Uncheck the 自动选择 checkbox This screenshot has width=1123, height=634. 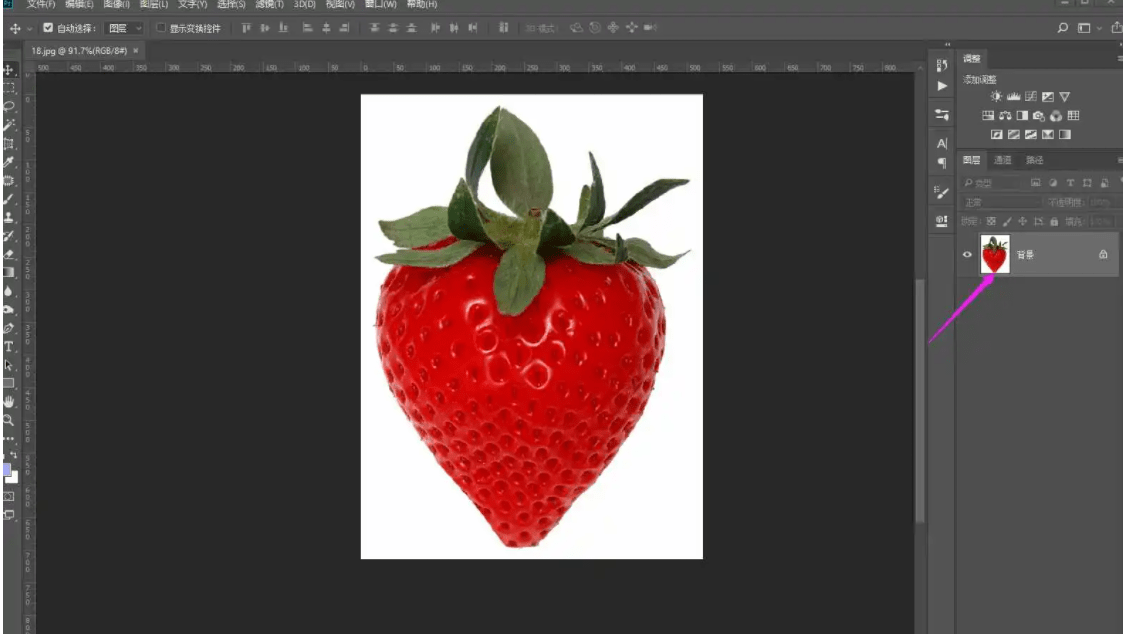47,28
